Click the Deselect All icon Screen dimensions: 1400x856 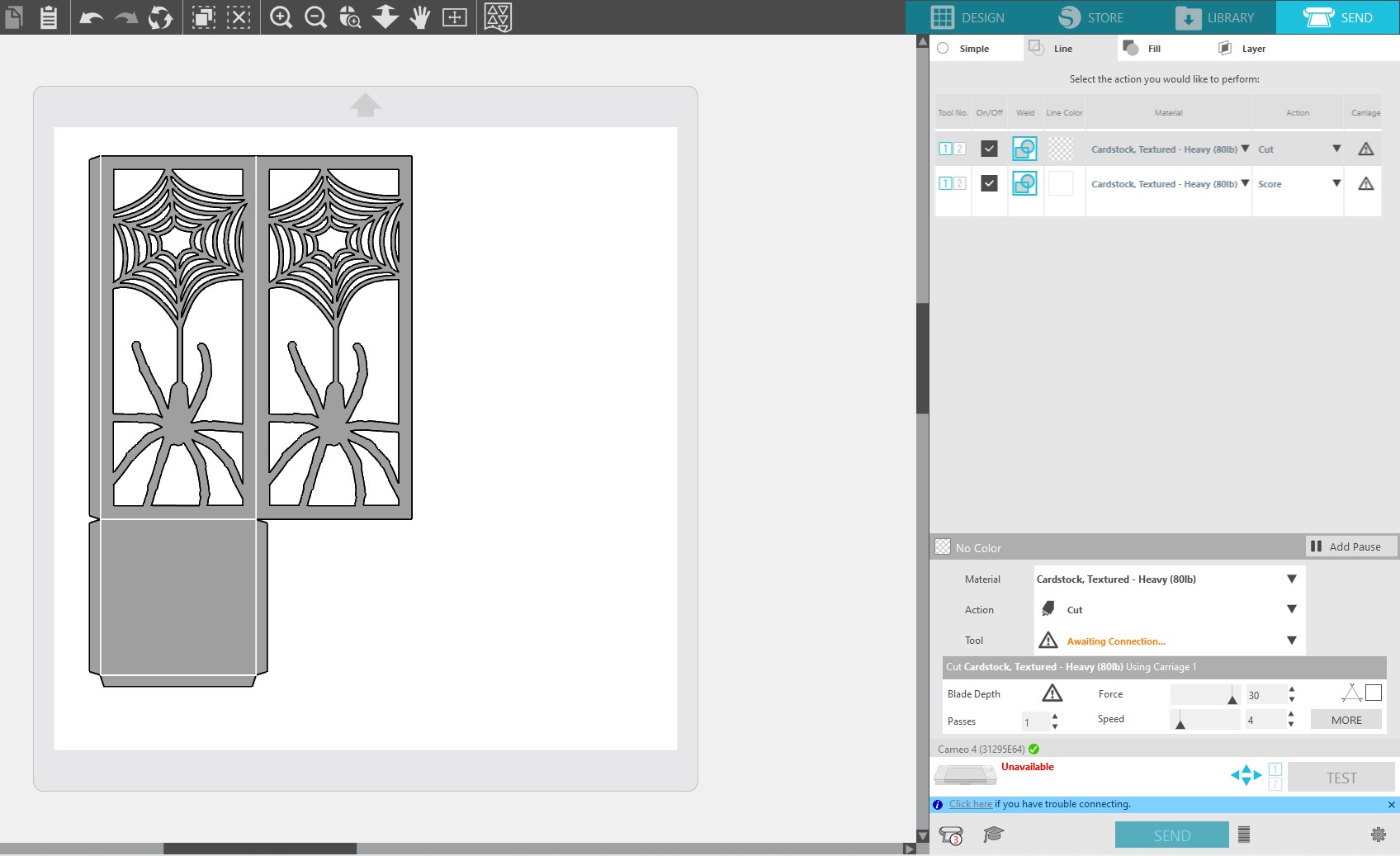point(239,17)
